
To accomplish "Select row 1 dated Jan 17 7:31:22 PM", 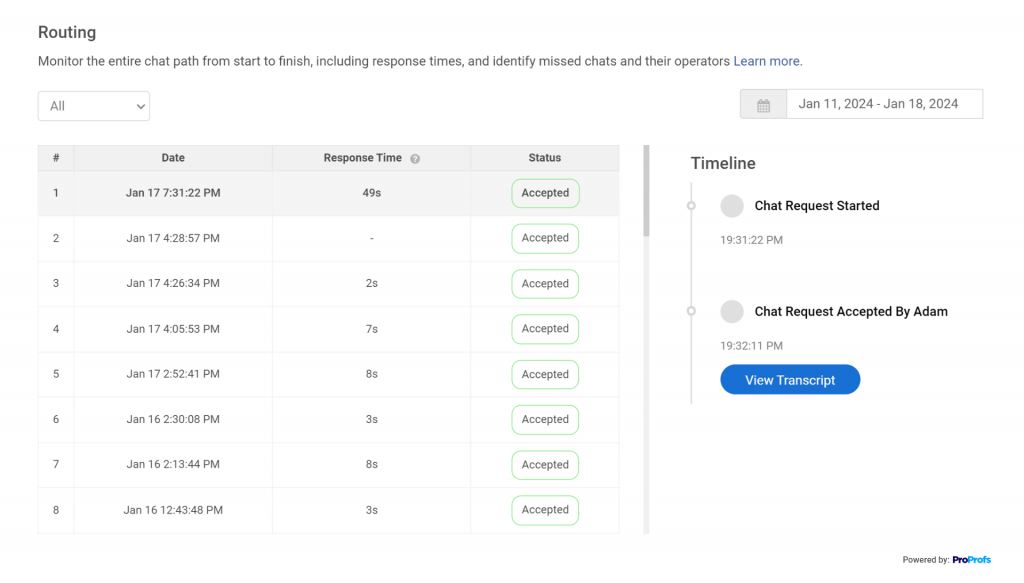I will [328, 193].
